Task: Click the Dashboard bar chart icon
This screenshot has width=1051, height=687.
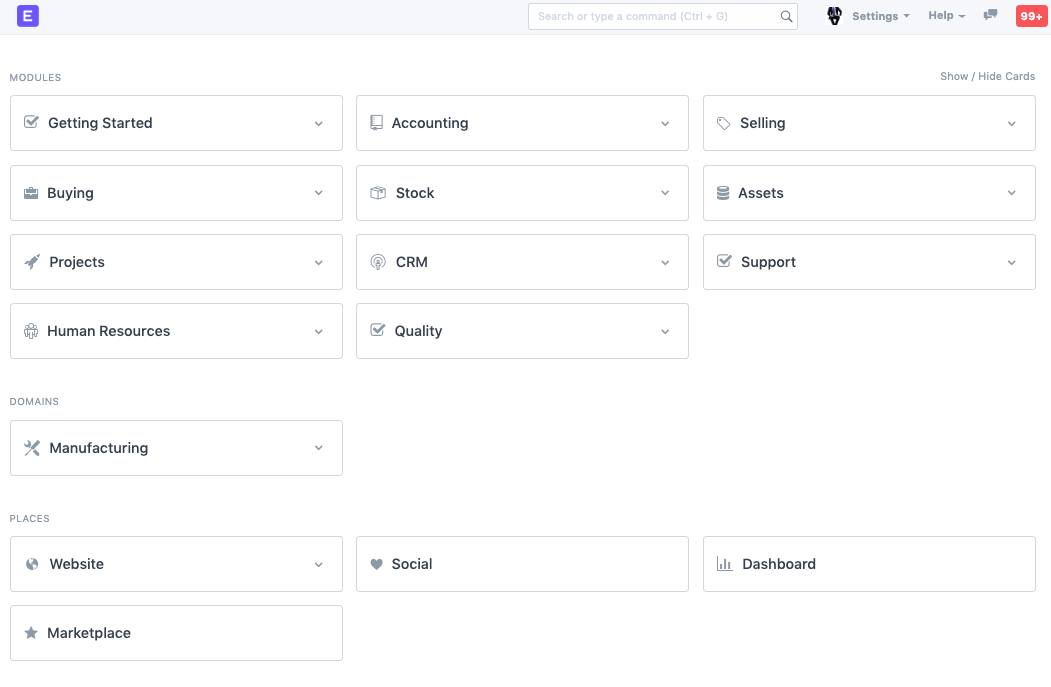Action: coord(724,564)
